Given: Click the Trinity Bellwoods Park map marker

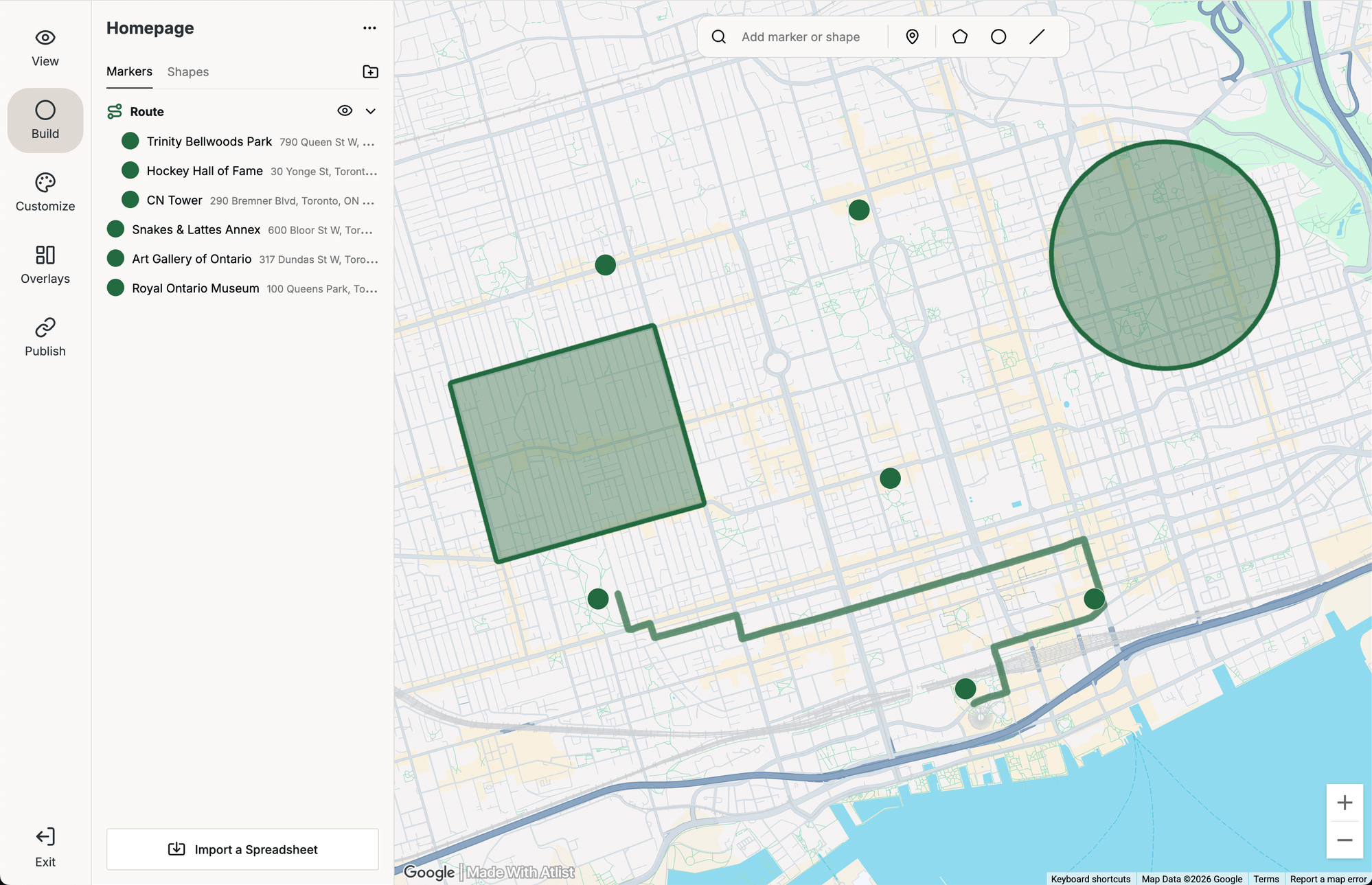Looking at the screenshot, I should click(598, 599).
